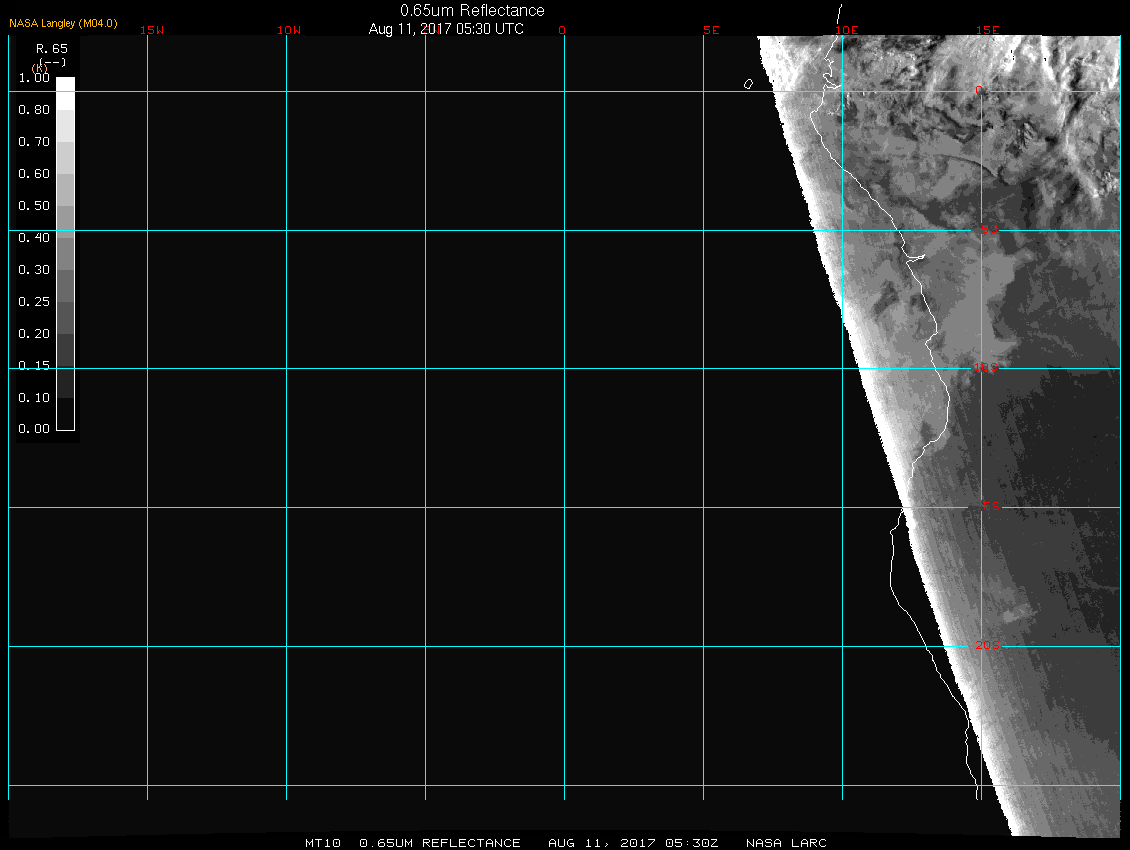The height and width of the screenshot is (850, 1130).
Task: Click the Aug 11, 2017 05:30 UTC timestamp
Action: [x=446, y=29]
